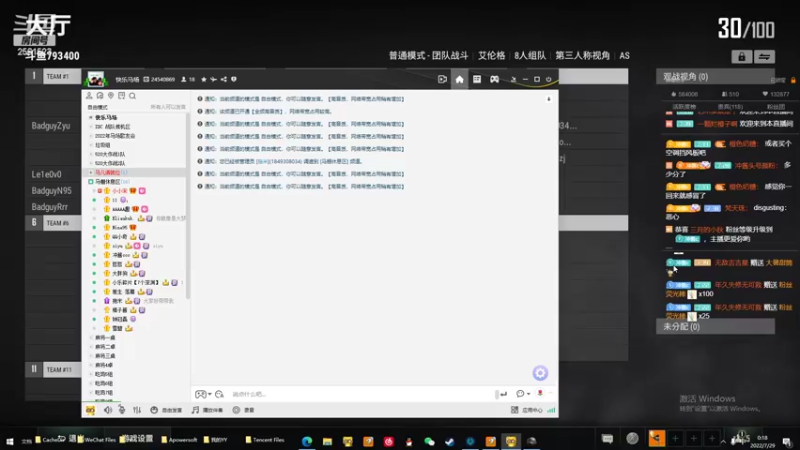The height and width of the screenshot is (450, 800).
Task: Click the chat message input field
Action: pyautogui.click(x=360, y=394)
